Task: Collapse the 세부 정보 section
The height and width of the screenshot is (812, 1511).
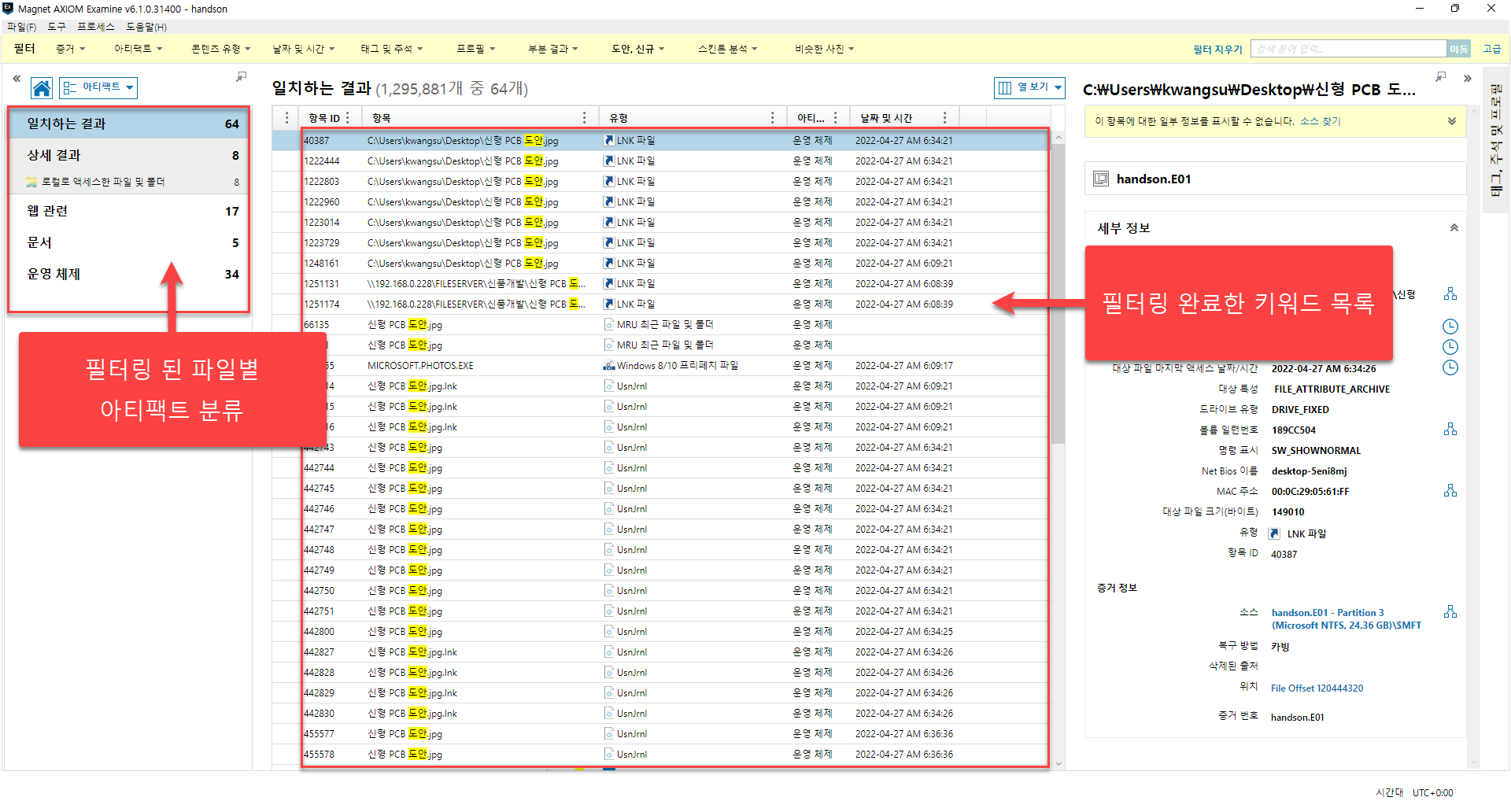Action: coord(1454,228)
